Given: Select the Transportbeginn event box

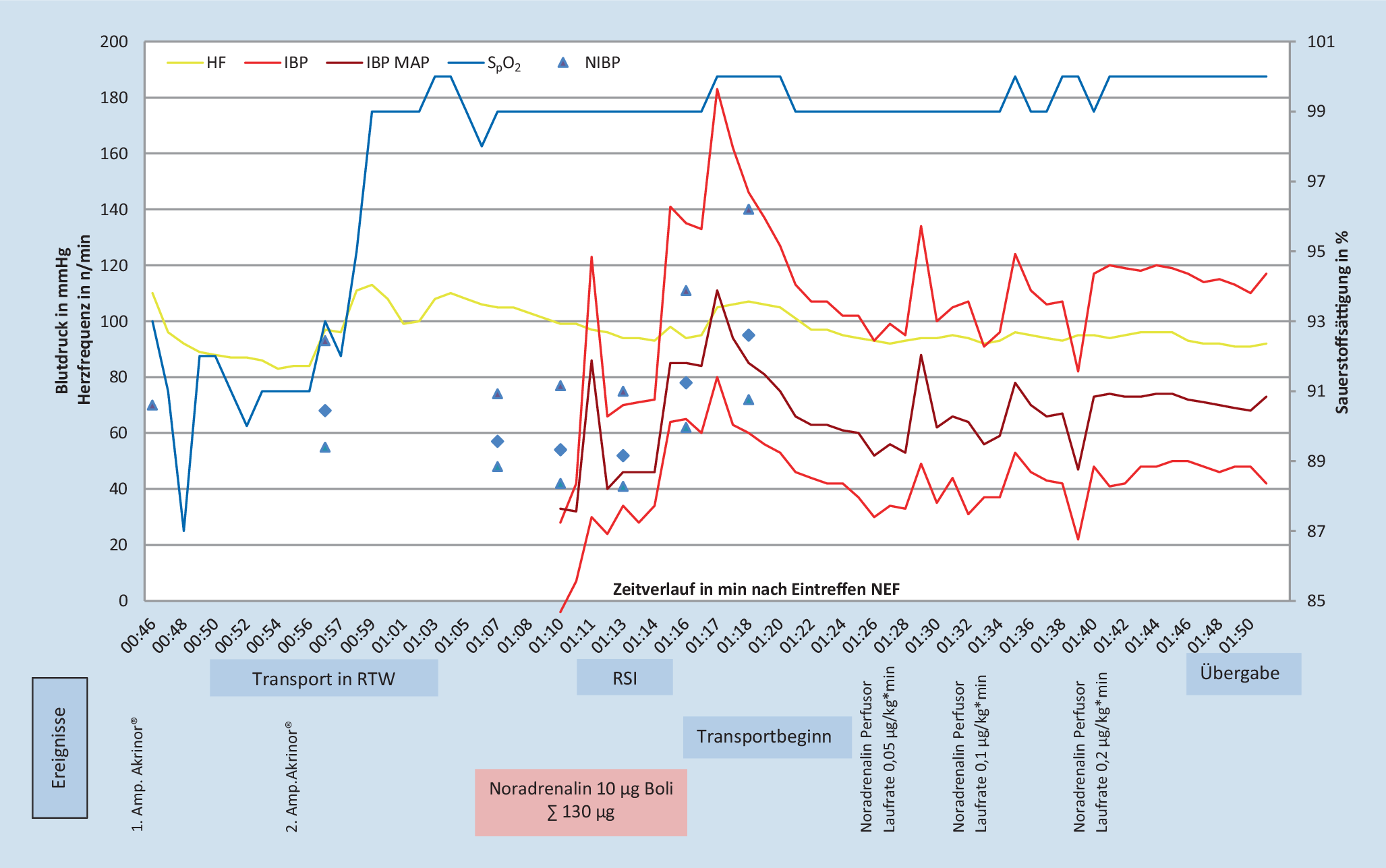Looking at the screenshot, I should pos(767,736).
